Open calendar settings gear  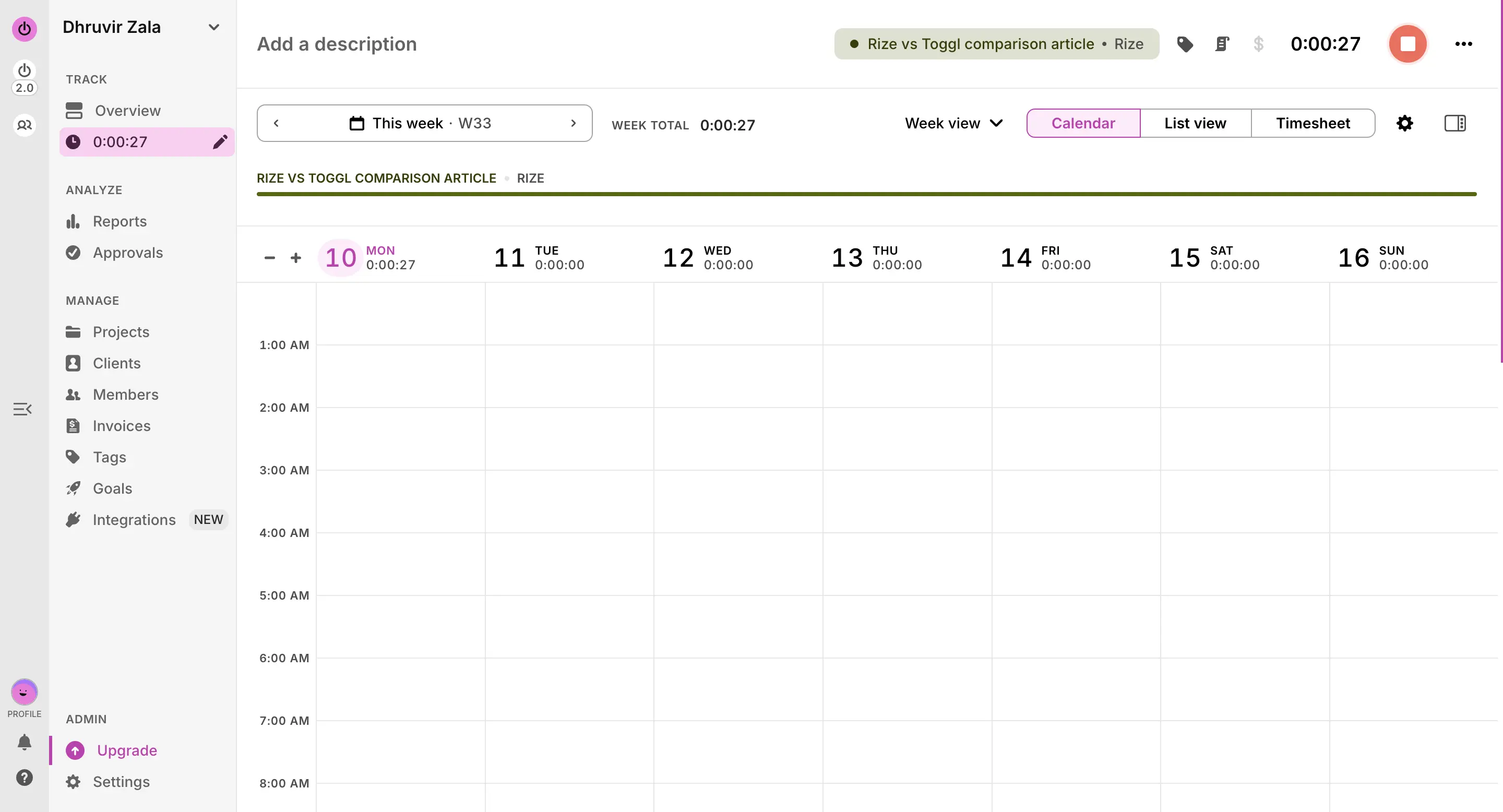(x=1404, y=123)
